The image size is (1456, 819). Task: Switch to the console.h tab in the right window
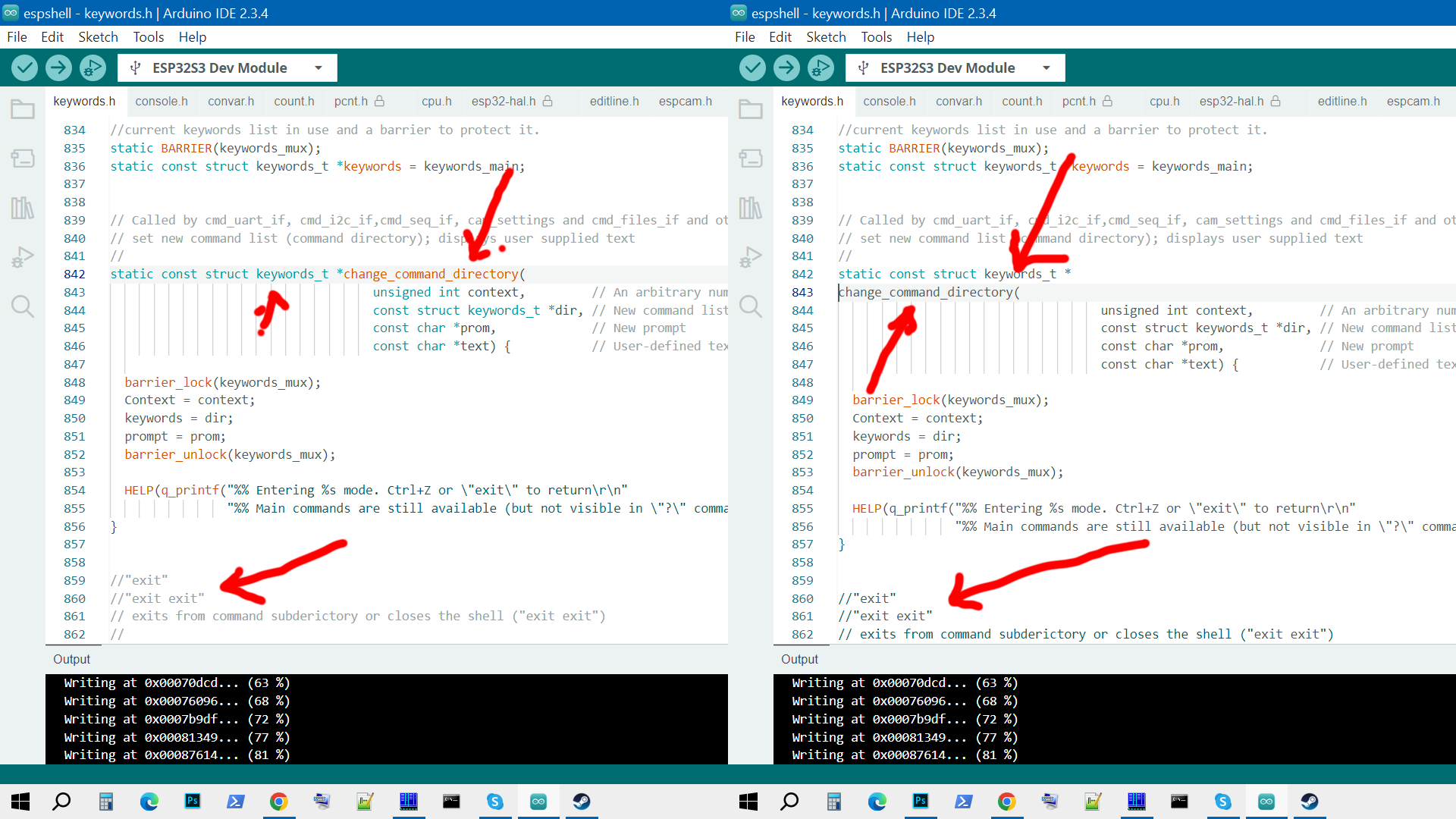pos(888,101)
